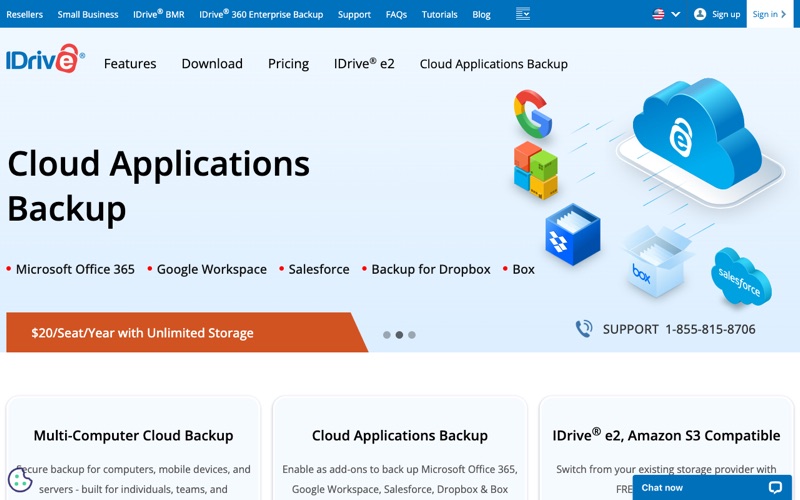800x500 pixels.
Task: Select the second carousel dot
Action: click(x=399, y=335)
